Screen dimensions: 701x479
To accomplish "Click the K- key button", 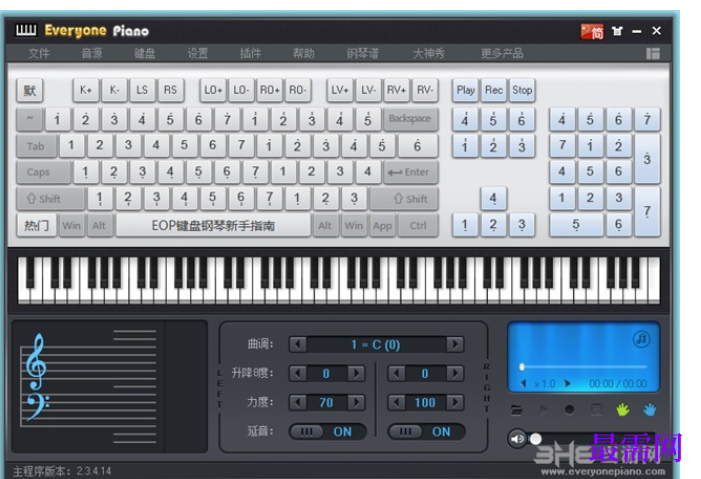I will [x=114, y=90].
